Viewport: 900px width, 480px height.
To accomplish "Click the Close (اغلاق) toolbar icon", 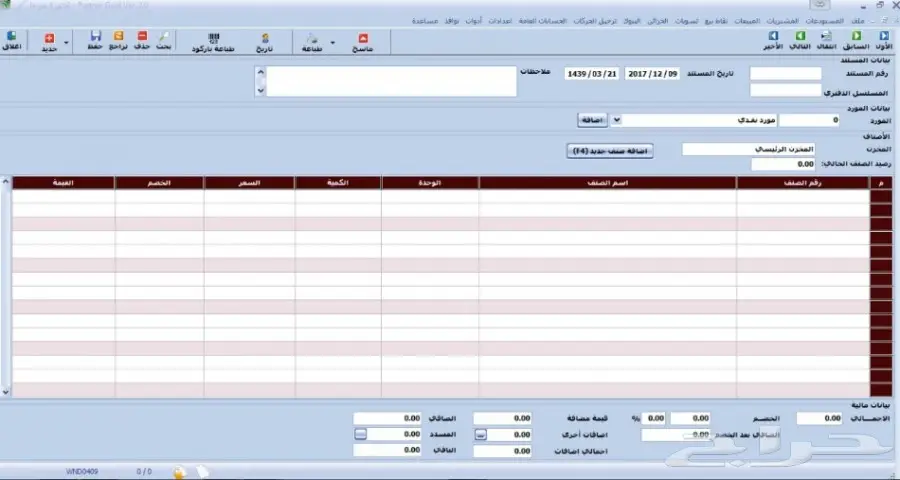I will [x=10, y=37].
